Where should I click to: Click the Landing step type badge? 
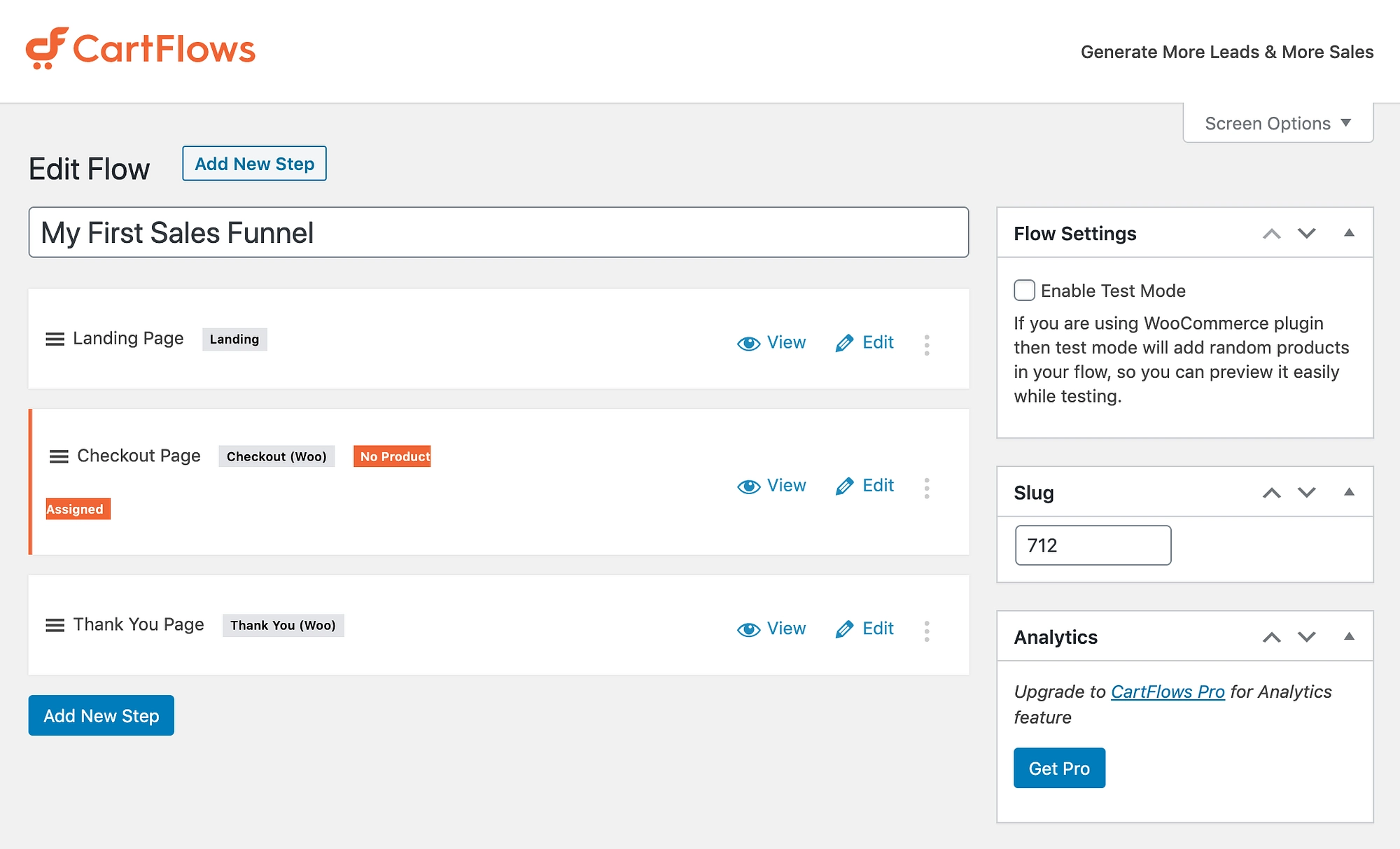click(x=234, y=339)
